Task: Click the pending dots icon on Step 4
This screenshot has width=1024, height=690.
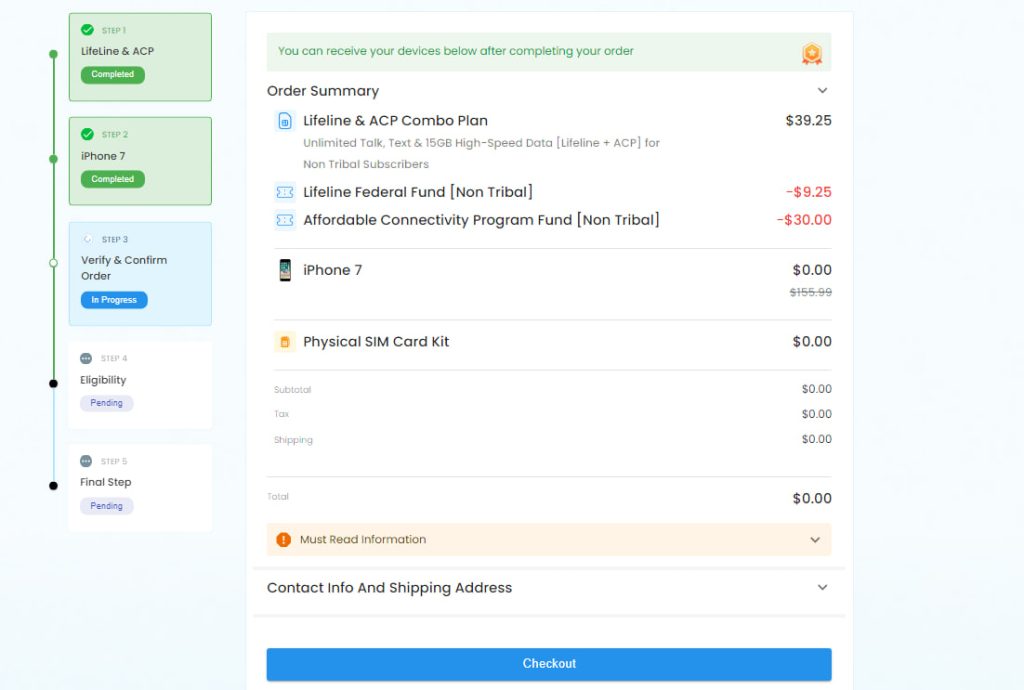Action: click(86, 358)
